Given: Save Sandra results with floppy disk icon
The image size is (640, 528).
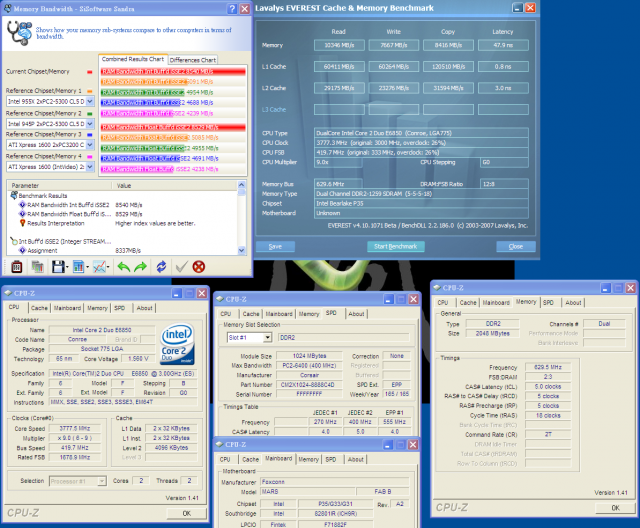Looking at the screenshot, I should point(58,267).
